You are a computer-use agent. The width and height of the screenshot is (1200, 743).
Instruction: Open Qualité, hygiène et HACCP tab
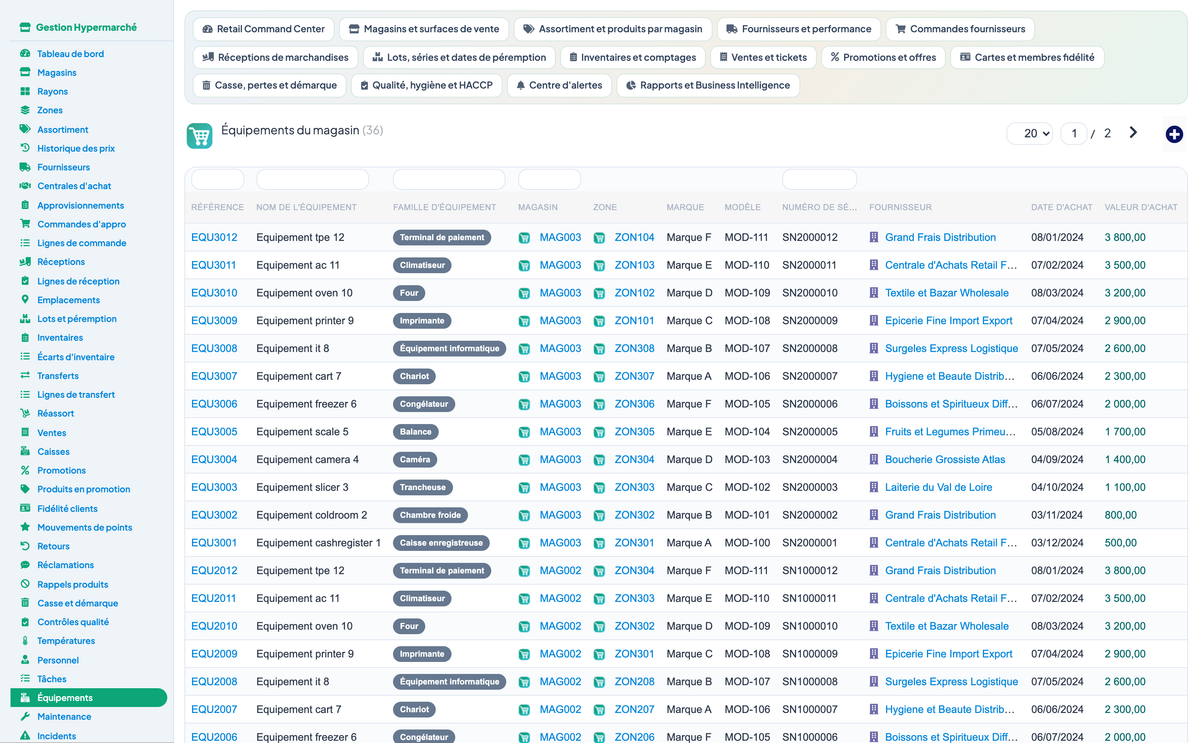(427, 85)
